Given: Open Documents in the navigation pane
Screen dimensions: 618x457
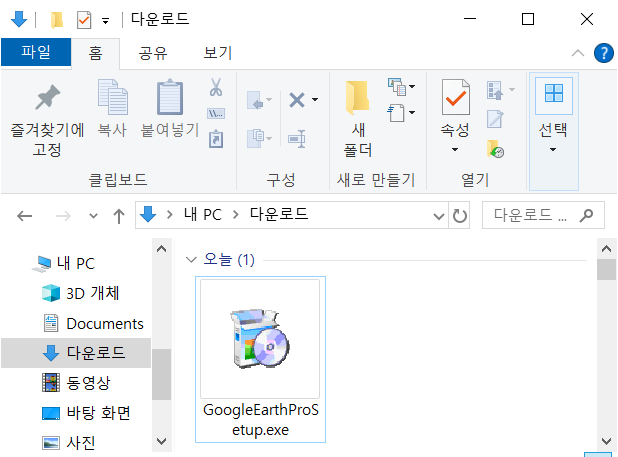Looking at the screenshot, I should [93, 323].
